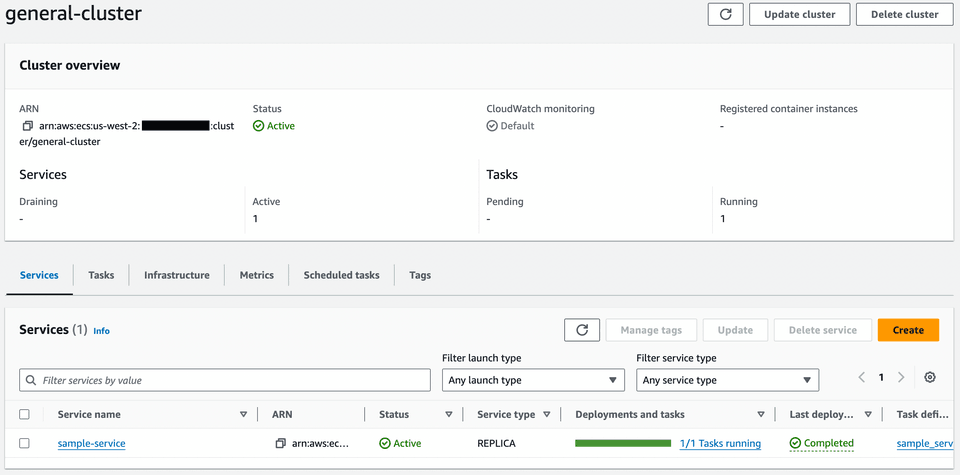Refresh the cluster with the top refresh icon
960x475 pixels.
pyautogui.click(x=726, y=14)
